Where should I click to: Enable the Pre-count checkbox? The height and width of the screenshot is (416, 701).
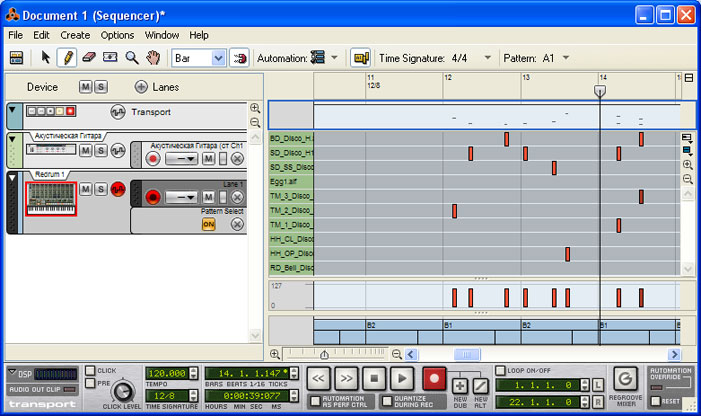pos(90,383)
